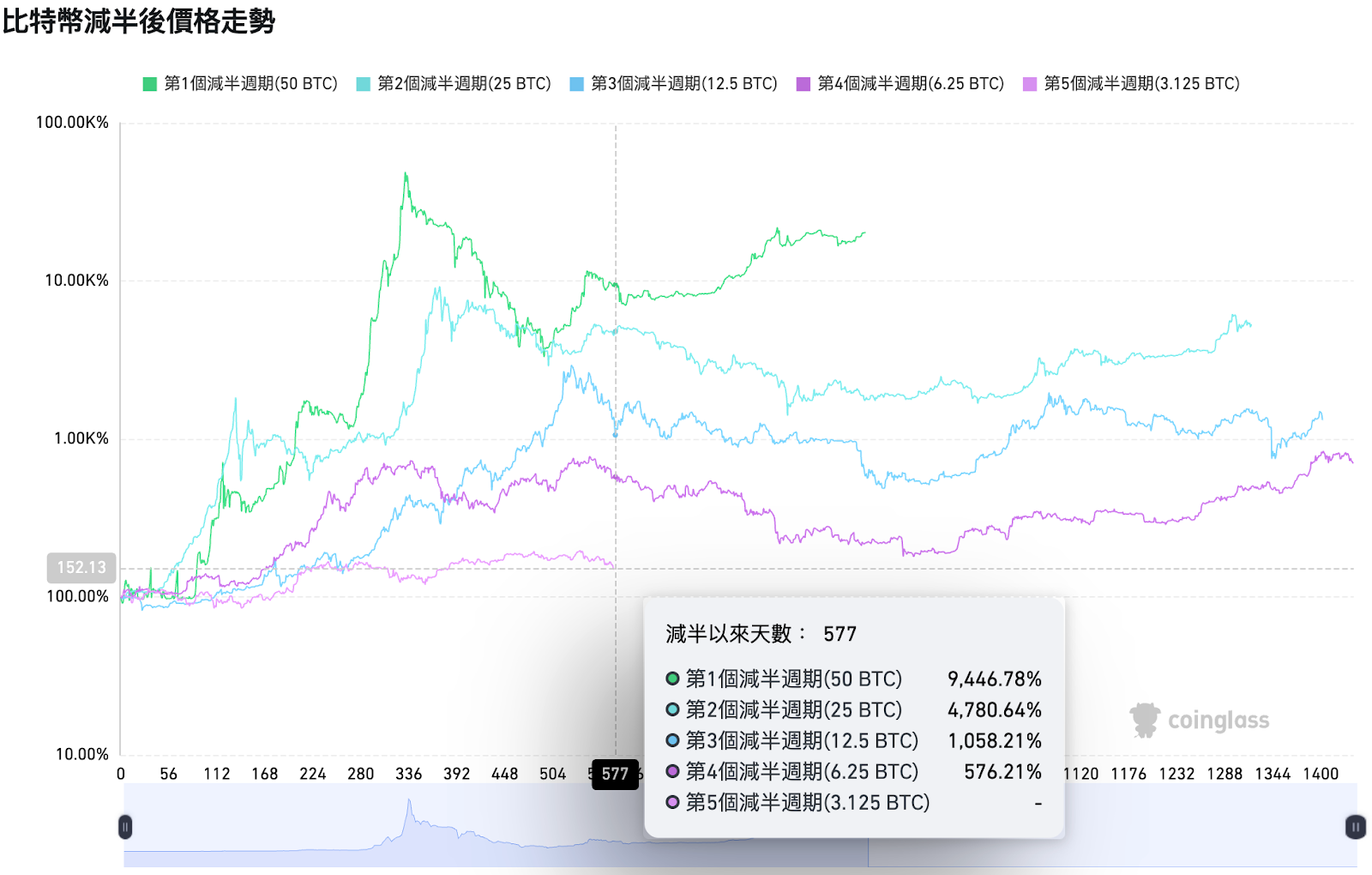The width and height of the screenshot is (1372, 875).
Task: Toggle the 第4個減半週期(6.25 BTC) legend series
Action: point(900,83)
